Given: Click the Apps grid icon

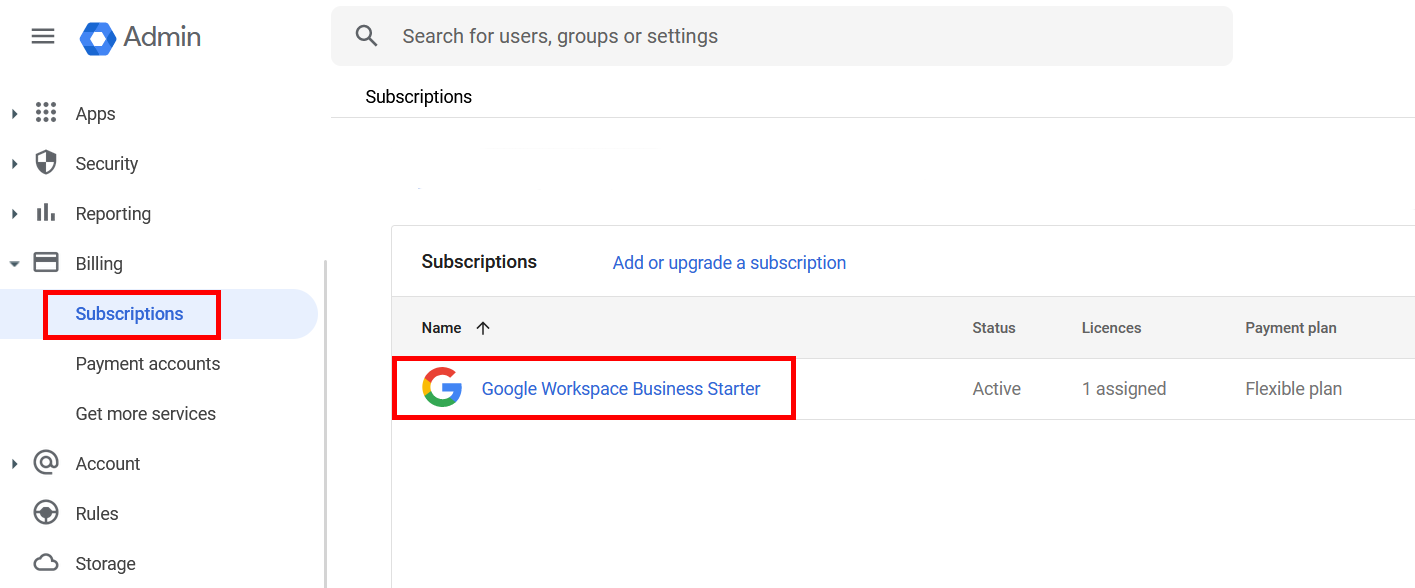Looking at the screenshot, I should [46, 113].
